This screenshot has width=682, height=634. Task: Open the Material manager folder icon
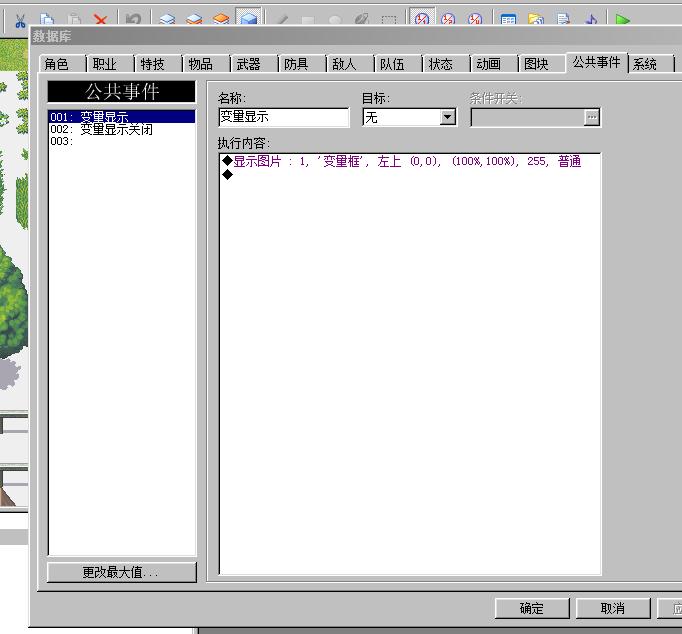point(535,20)
